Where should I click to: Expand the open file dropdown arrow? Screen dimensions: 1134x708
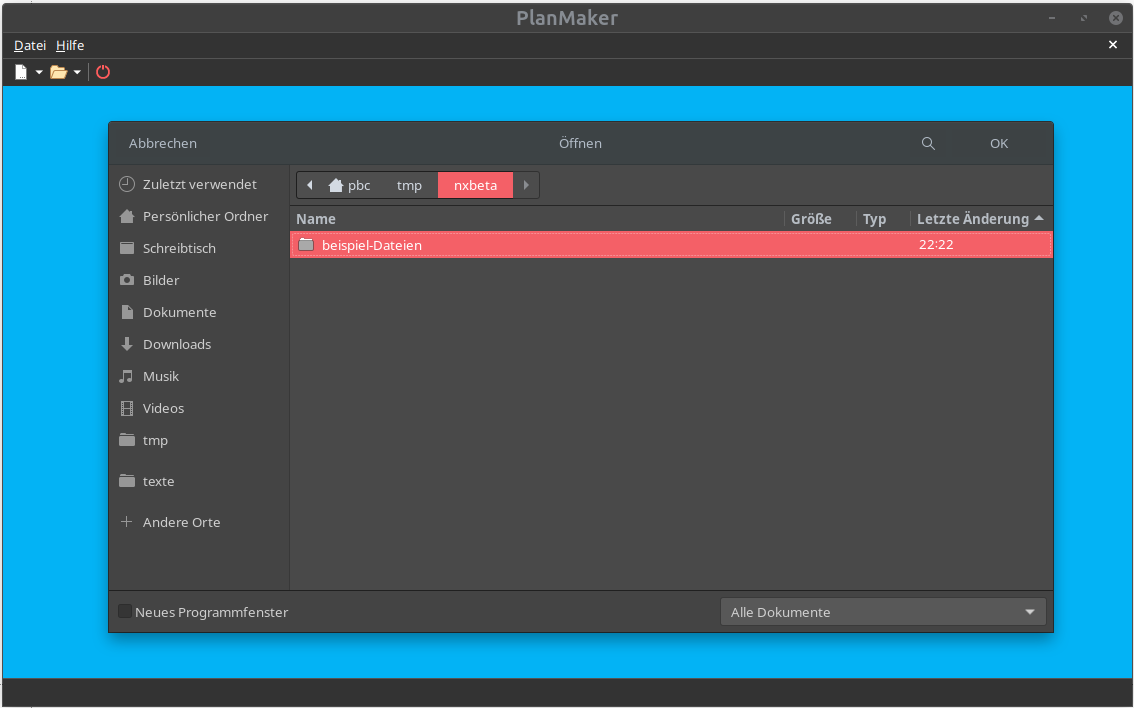pyautogui.click(x=77, y=72)
